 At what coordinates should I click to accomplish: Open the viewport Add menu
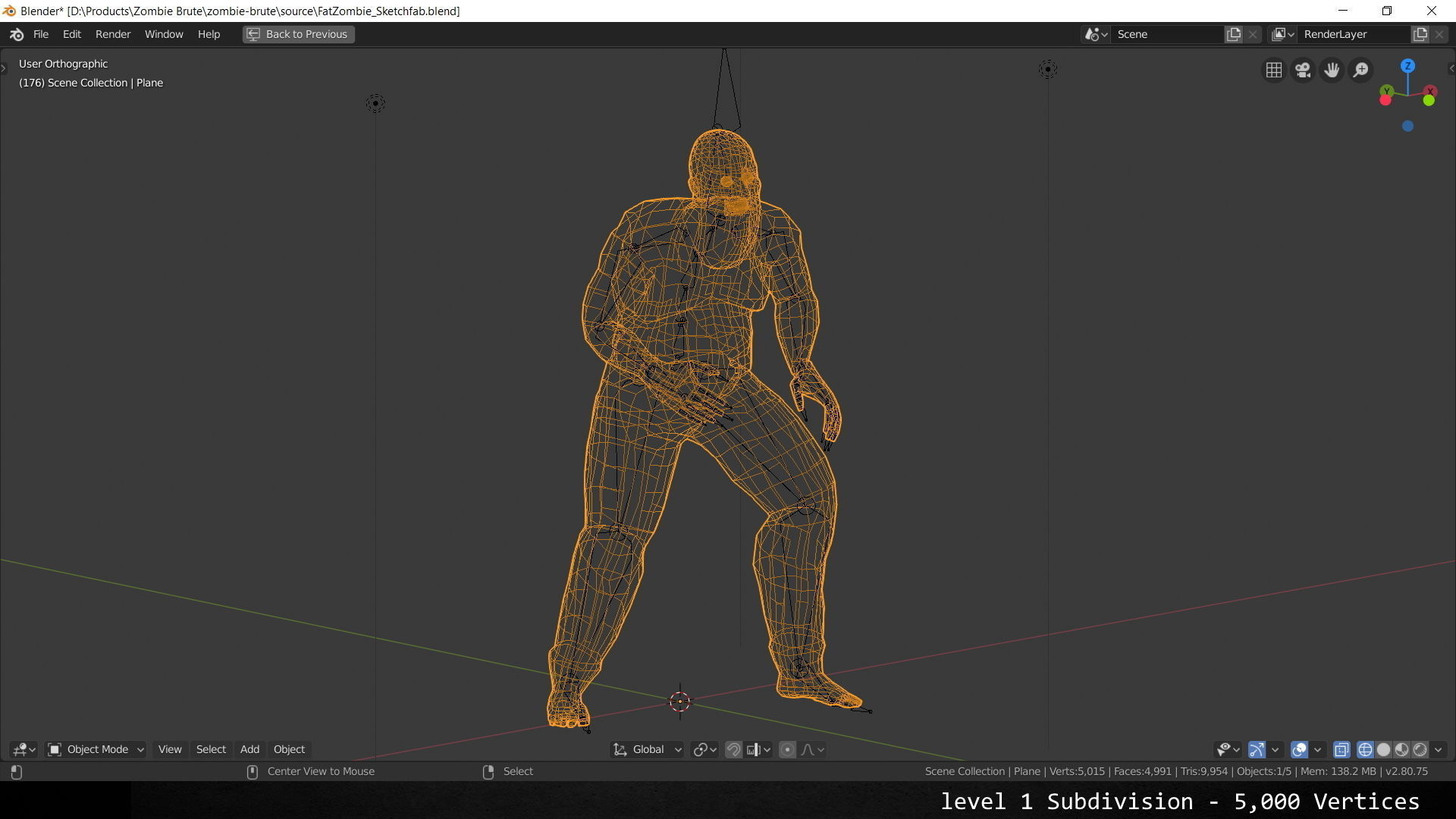pos(249,750)
